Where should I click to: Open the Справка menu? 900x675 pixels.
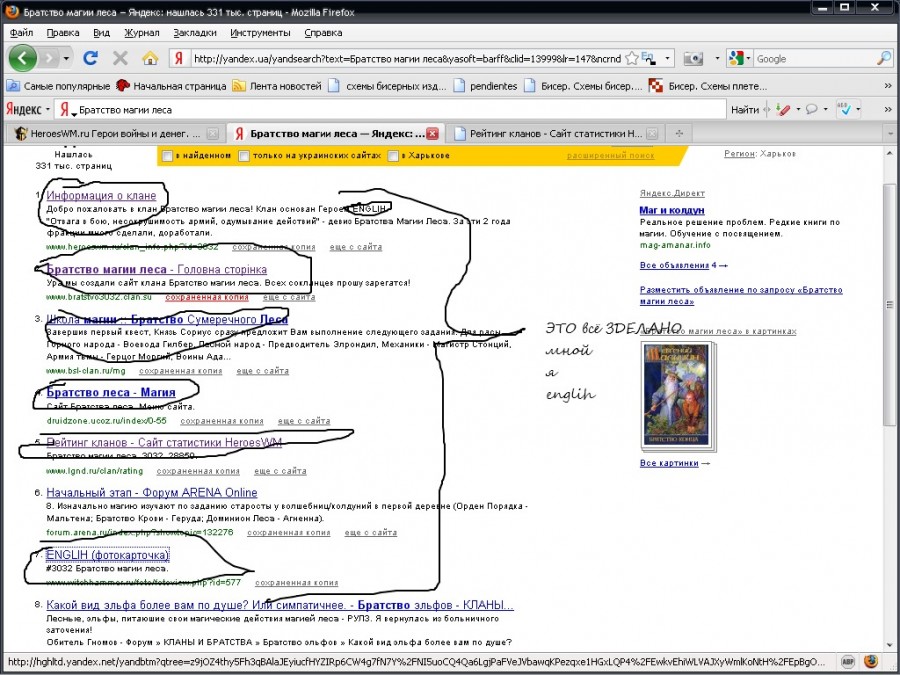coord(323,33)
